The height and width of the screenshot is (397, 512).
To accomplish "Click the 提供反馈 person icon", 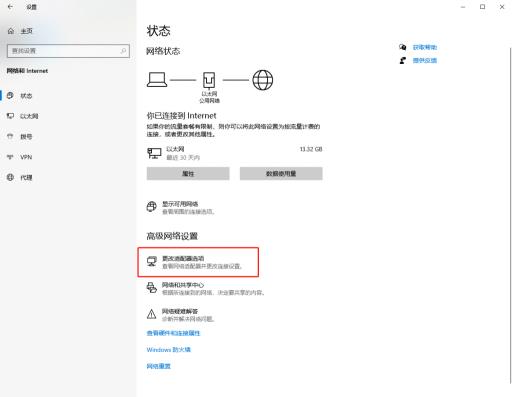I will 403,60.
